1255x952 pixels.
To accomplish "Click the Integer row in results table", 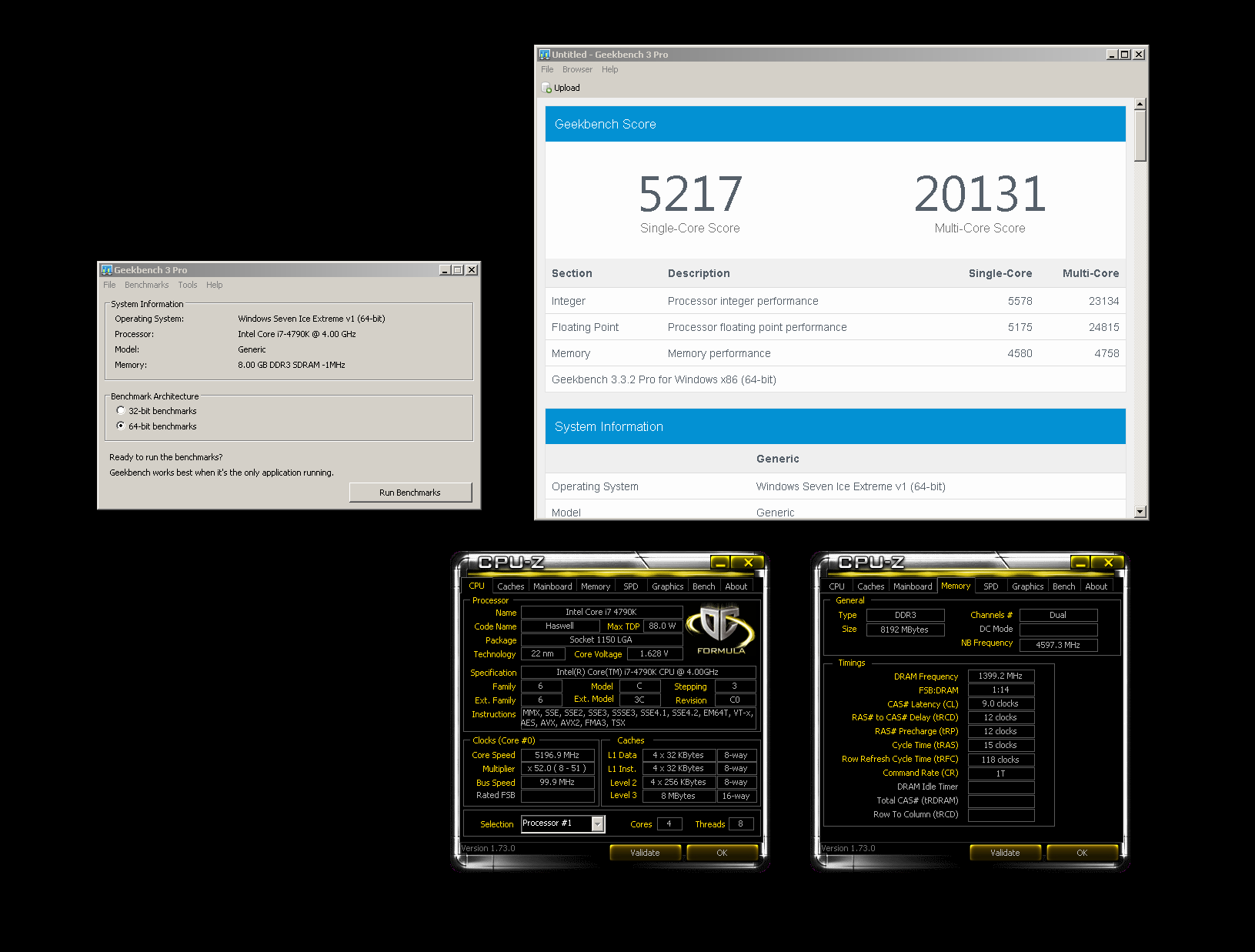I will 835,301.
